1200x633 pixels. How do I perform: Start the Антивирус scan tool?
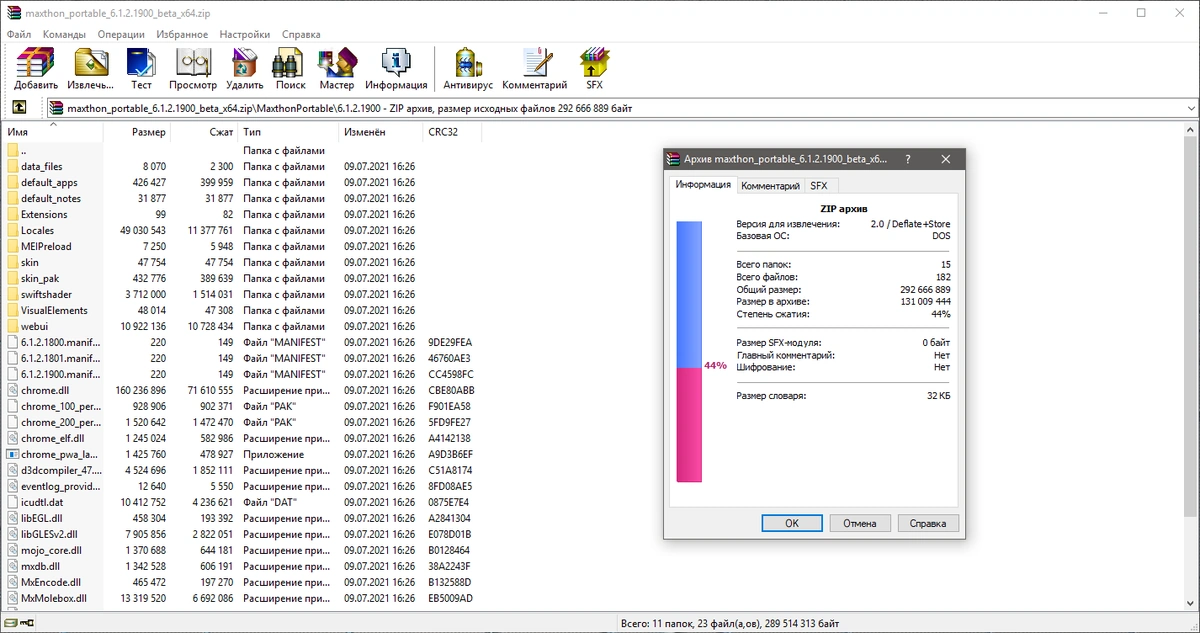pyautogui.click(x=468, y=62)
